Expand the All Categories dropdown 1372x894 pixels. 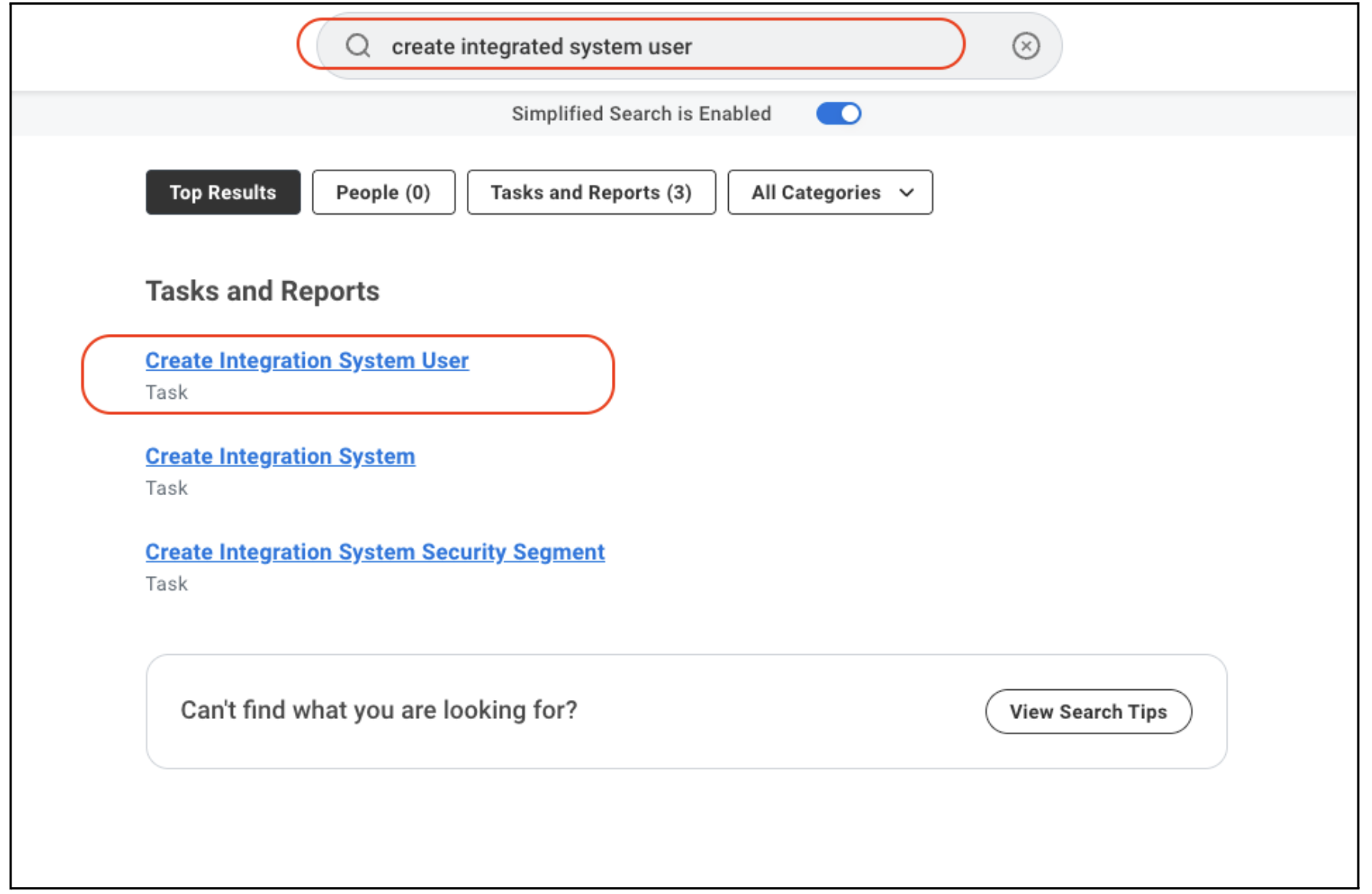click(830, 193)
